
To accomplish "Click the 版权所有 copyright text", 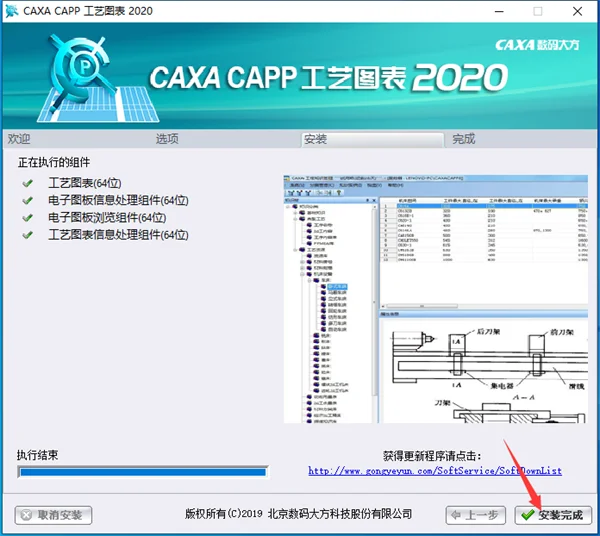I will tap(298, 513).
